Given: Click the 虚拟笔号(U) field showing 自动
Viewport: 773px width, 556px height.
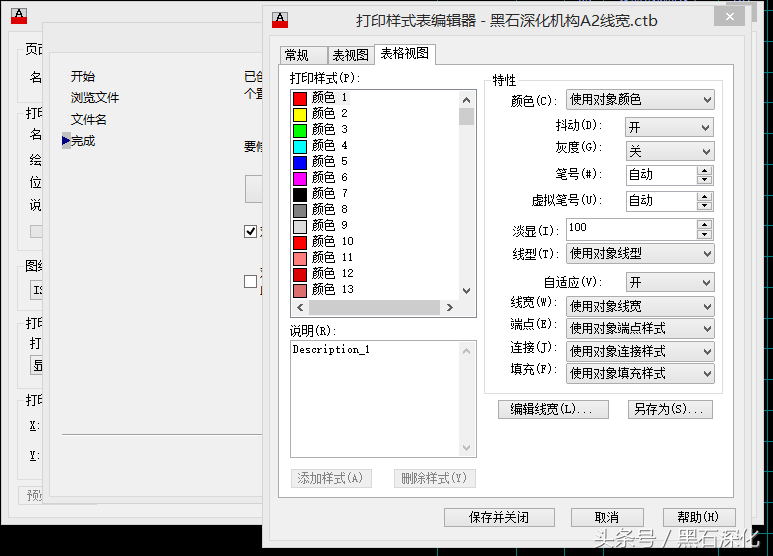Looking at the screenshot, I should point(661,201).
